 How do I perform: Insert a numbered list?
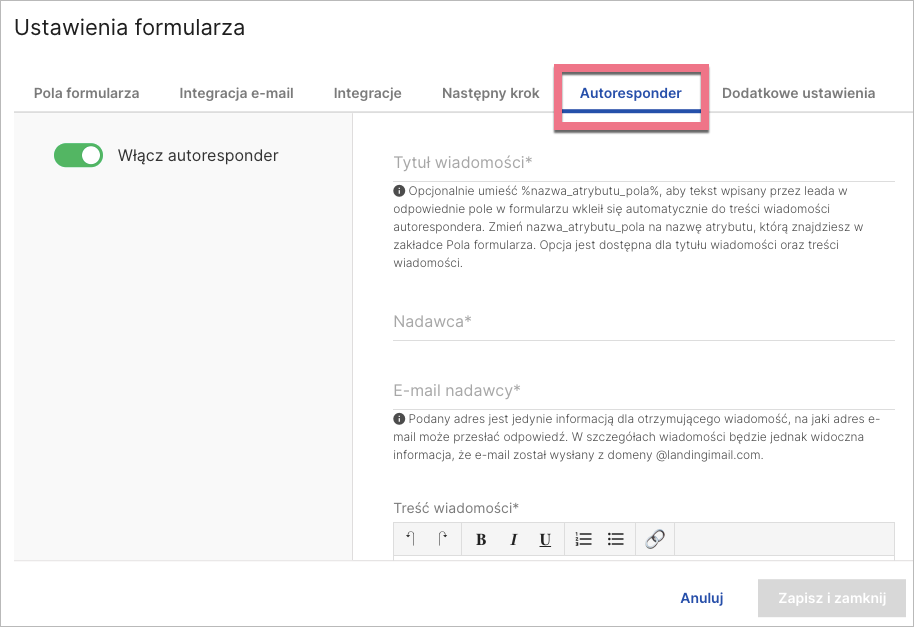click(x=584, y=539)
